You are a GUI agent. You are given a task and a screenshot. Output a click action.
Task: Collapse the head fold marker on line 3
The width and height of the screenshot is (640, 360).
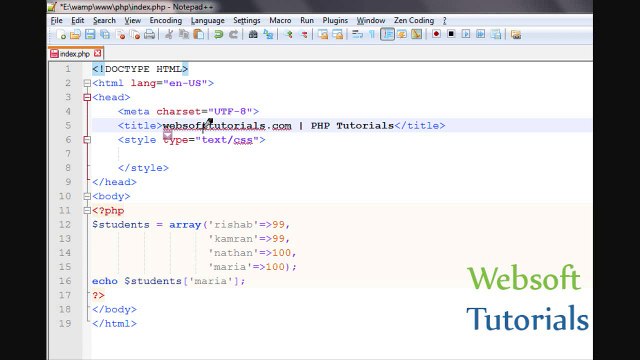[x=87, y=98]
